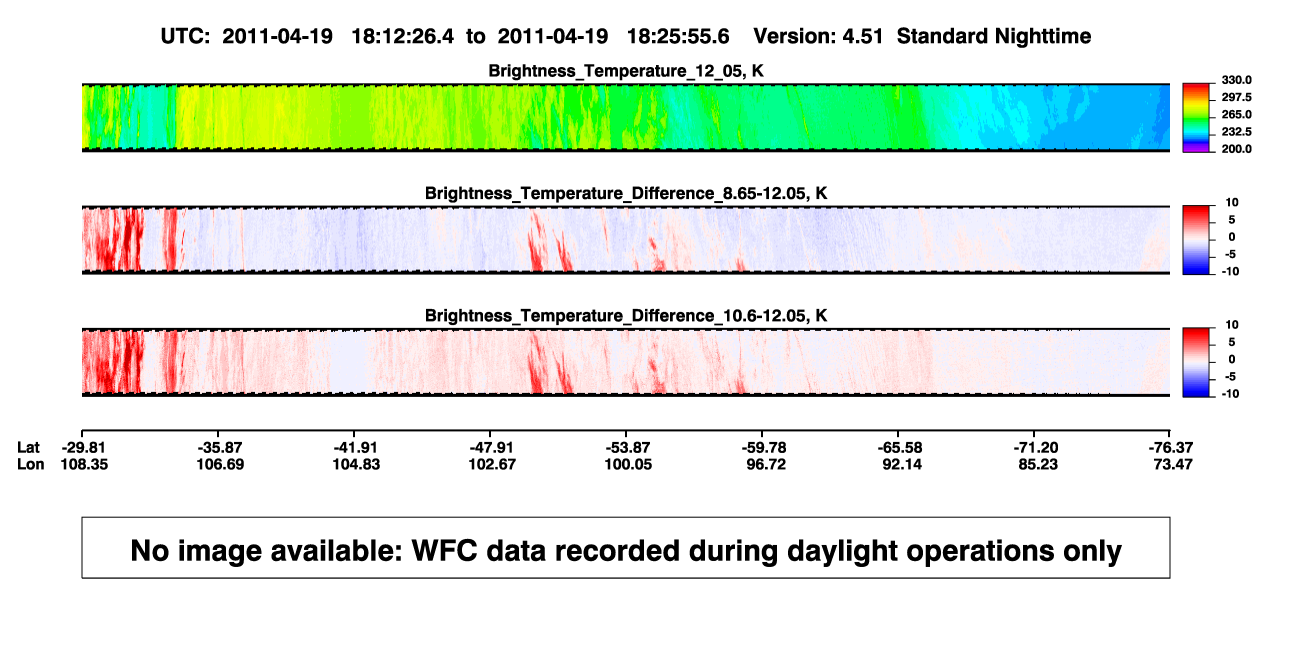Click the start time 18:12:26.4
Screen dimensions: 1300x667
[402, 36]
